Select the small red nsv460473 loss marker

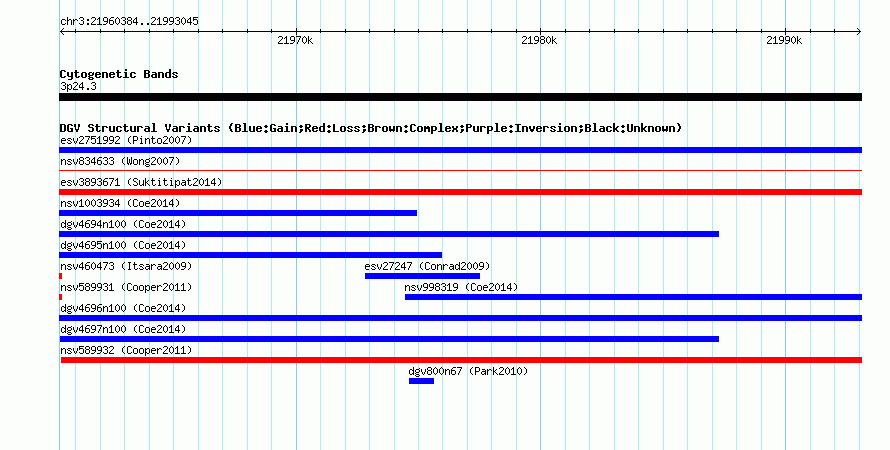pyautogui.click(x=61, y=276)
